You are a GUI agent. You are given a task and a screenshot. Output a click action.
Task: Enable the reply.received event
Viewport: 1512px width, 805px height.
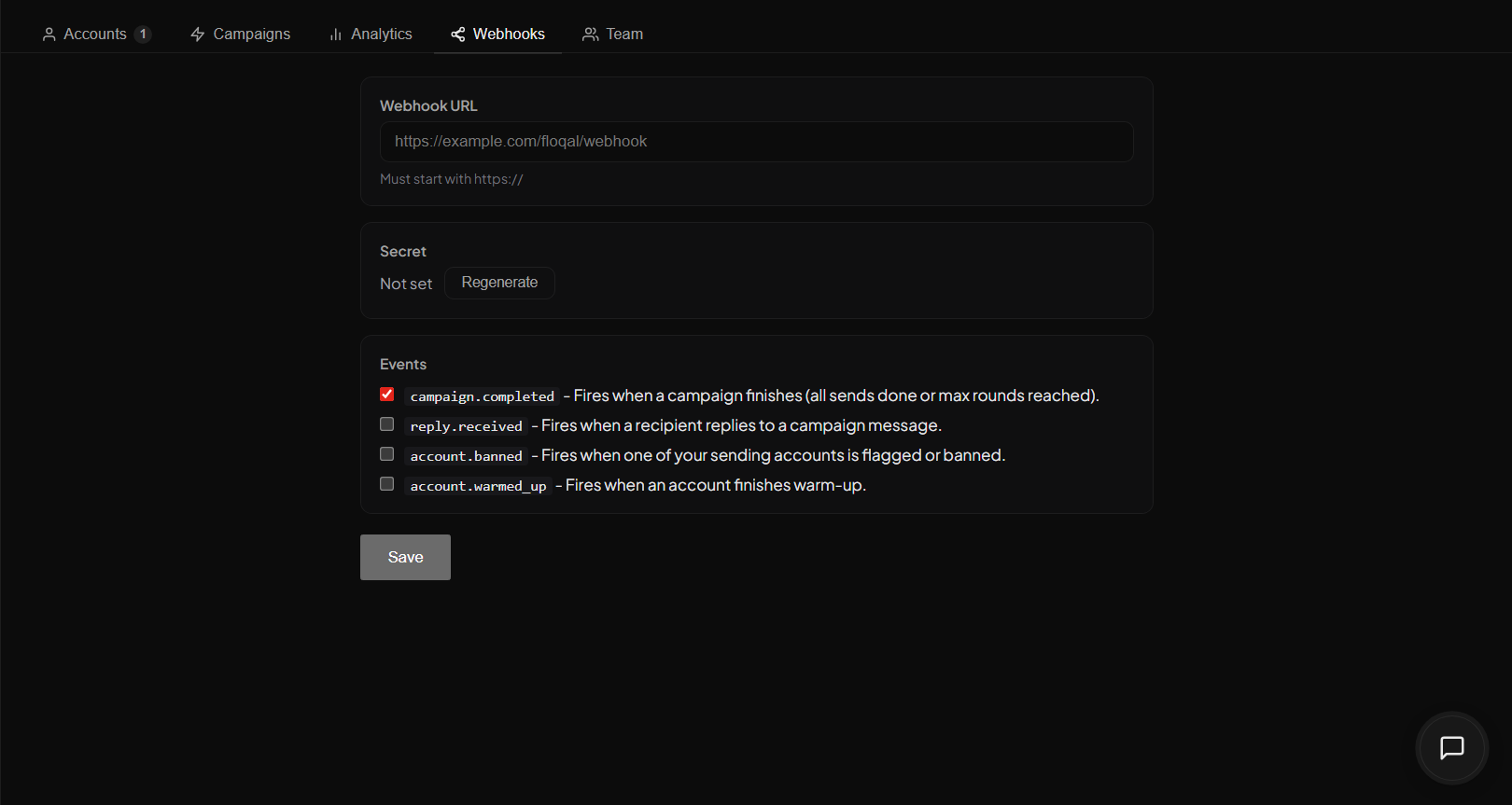387,424
